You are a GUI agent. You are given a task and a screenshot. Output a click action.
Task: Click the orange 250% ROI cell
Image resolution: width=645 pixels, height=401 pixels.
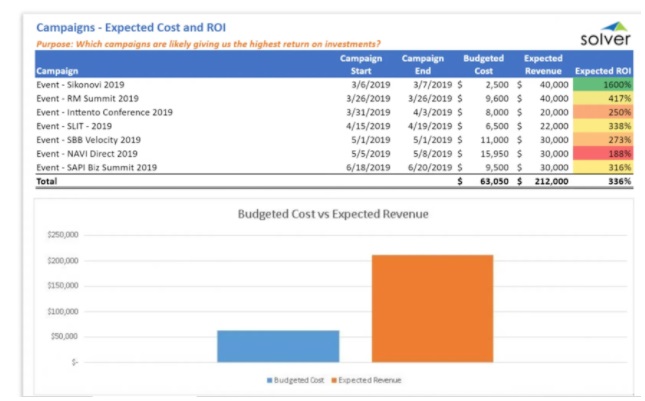click(x=603, y=112)
